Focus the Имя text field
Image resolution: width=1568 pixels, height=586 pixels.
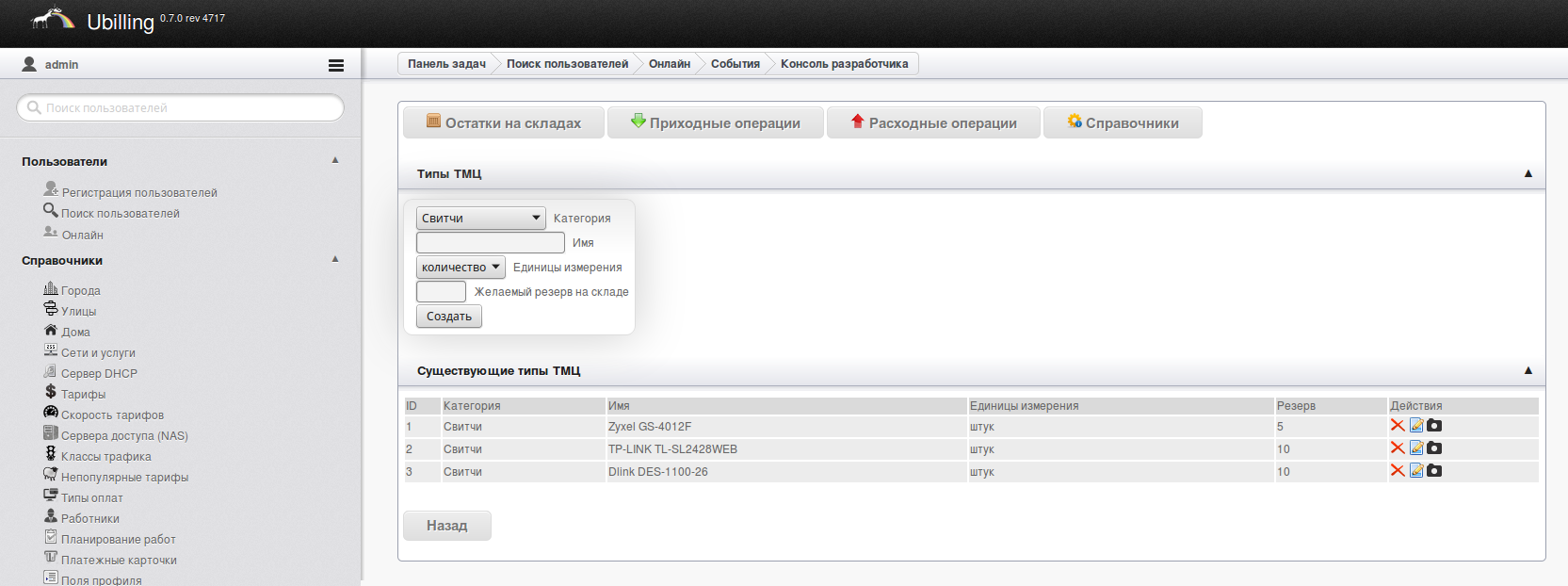[491, 243]
